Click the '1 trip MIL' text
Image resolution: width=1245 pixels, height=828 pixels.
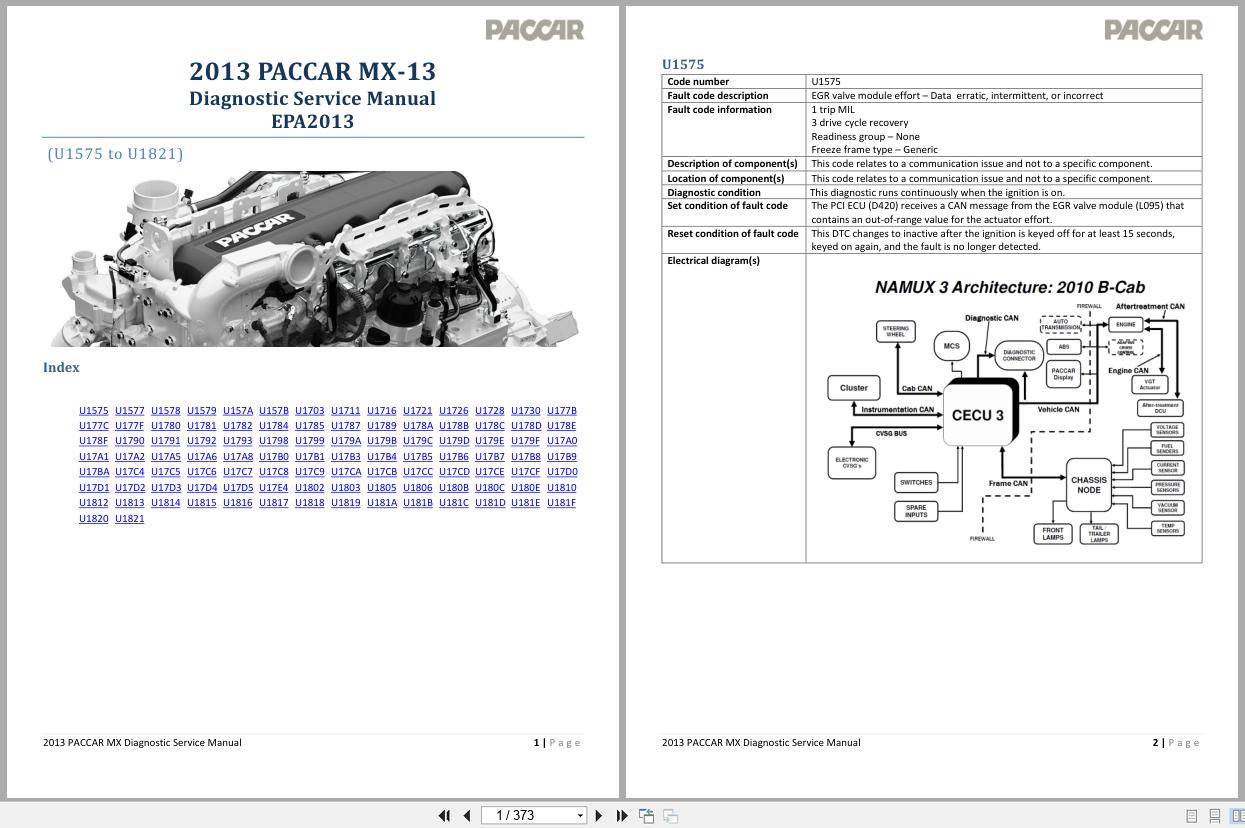(833, 109)
